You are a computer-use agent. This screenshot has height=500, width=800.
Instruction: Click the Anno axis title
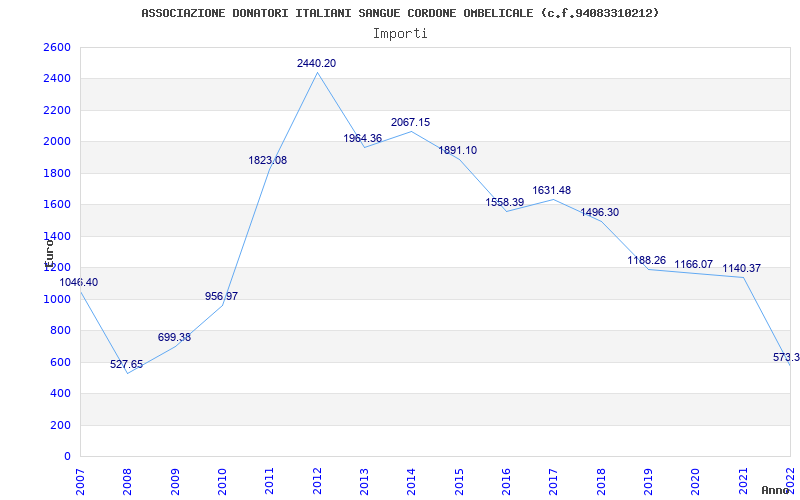tap(776, 490)
